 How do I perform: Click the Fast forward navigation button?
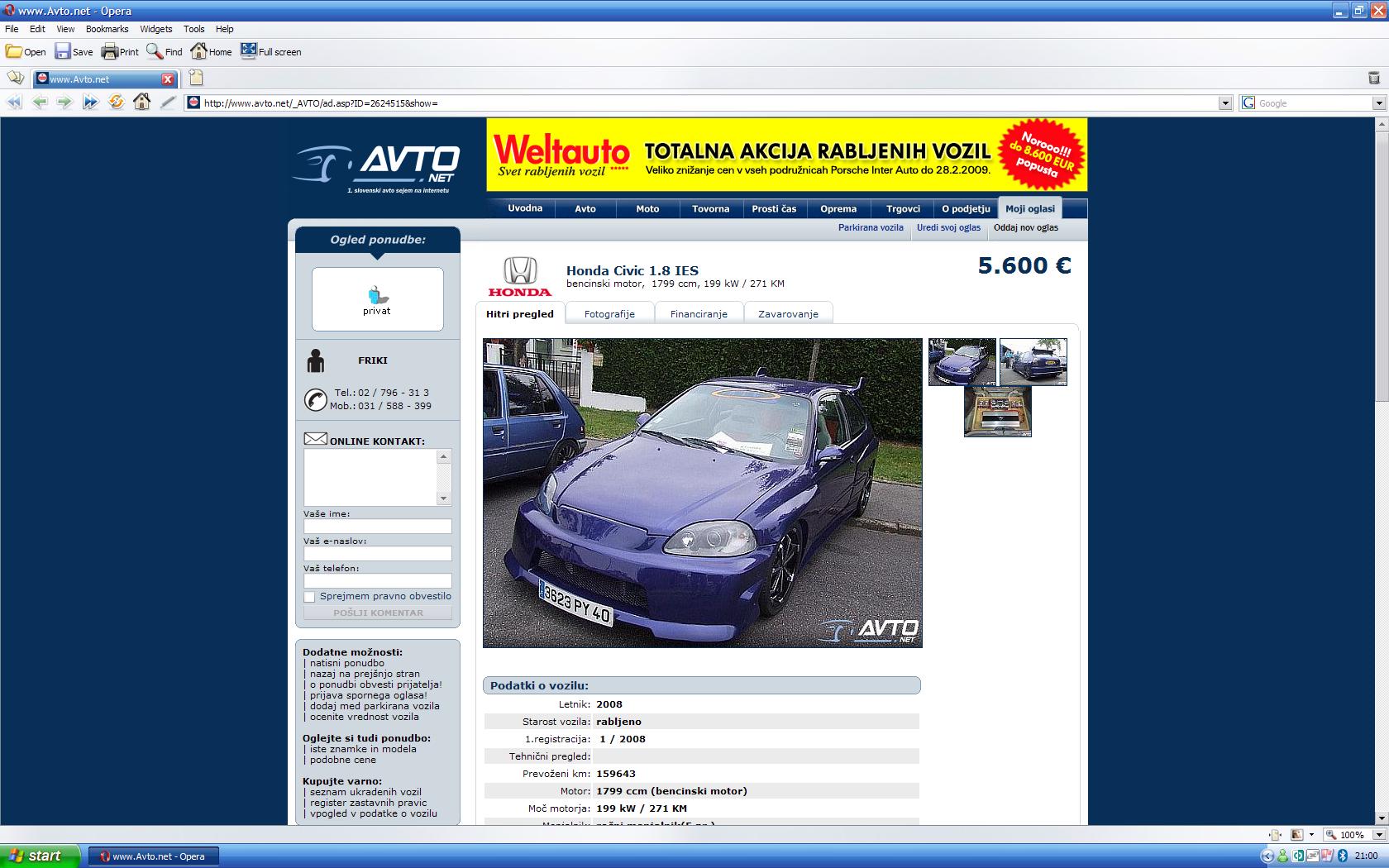[x=90, y=103]
